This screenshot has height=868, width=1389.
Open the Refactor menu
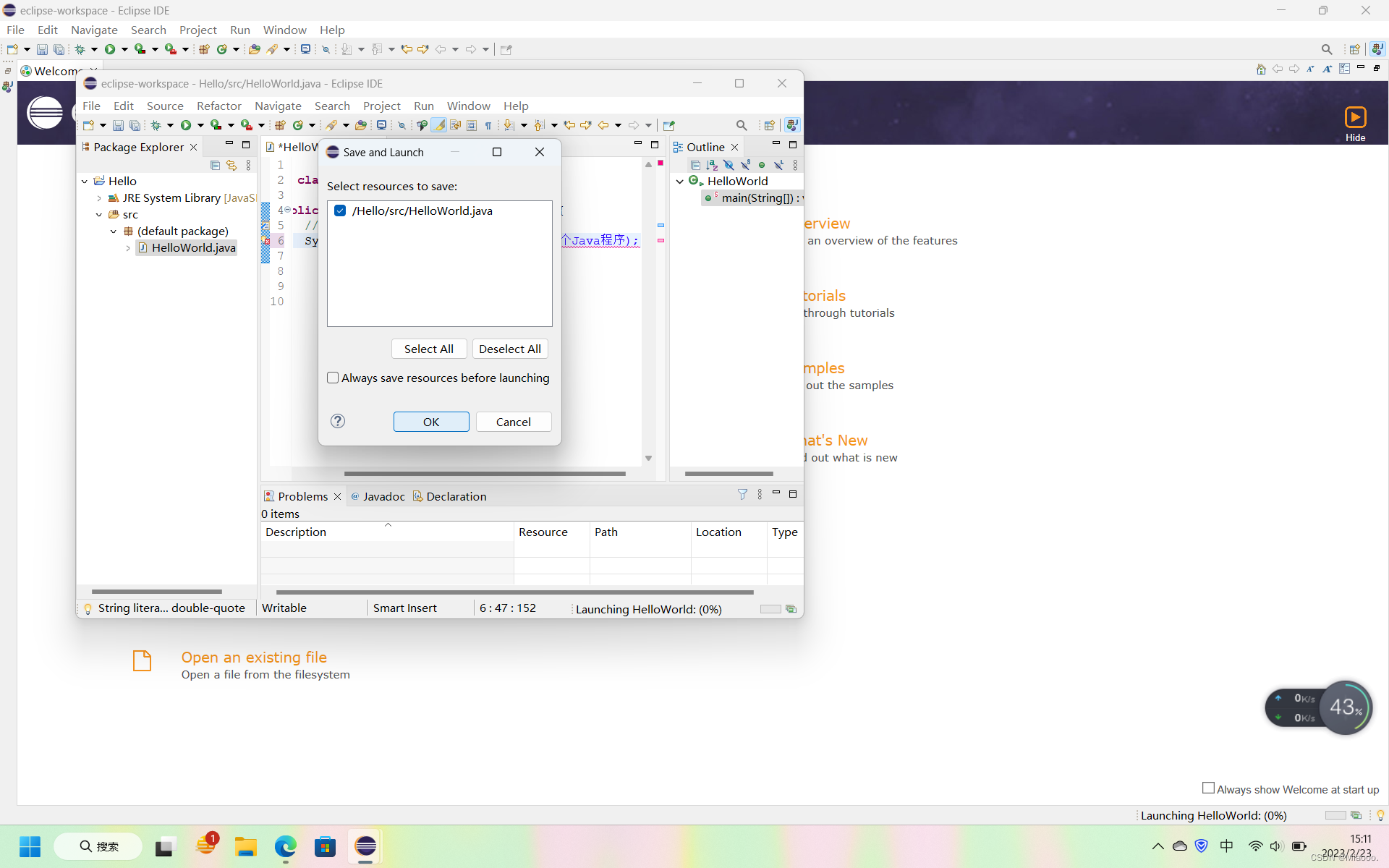[x=218, y=106]
